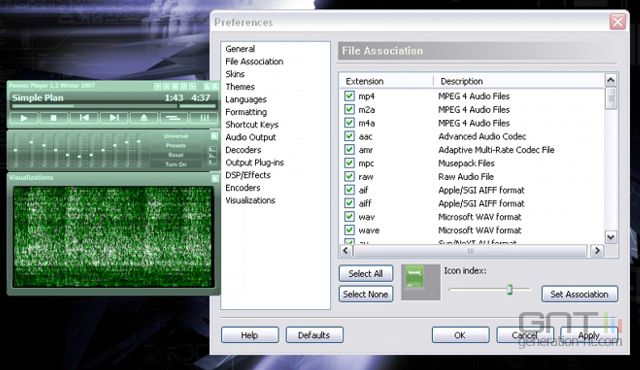Click the "Advanced Audio Codec" description
Screen dimensions: 640x370
pyautogui.click(x=482, y=136)
